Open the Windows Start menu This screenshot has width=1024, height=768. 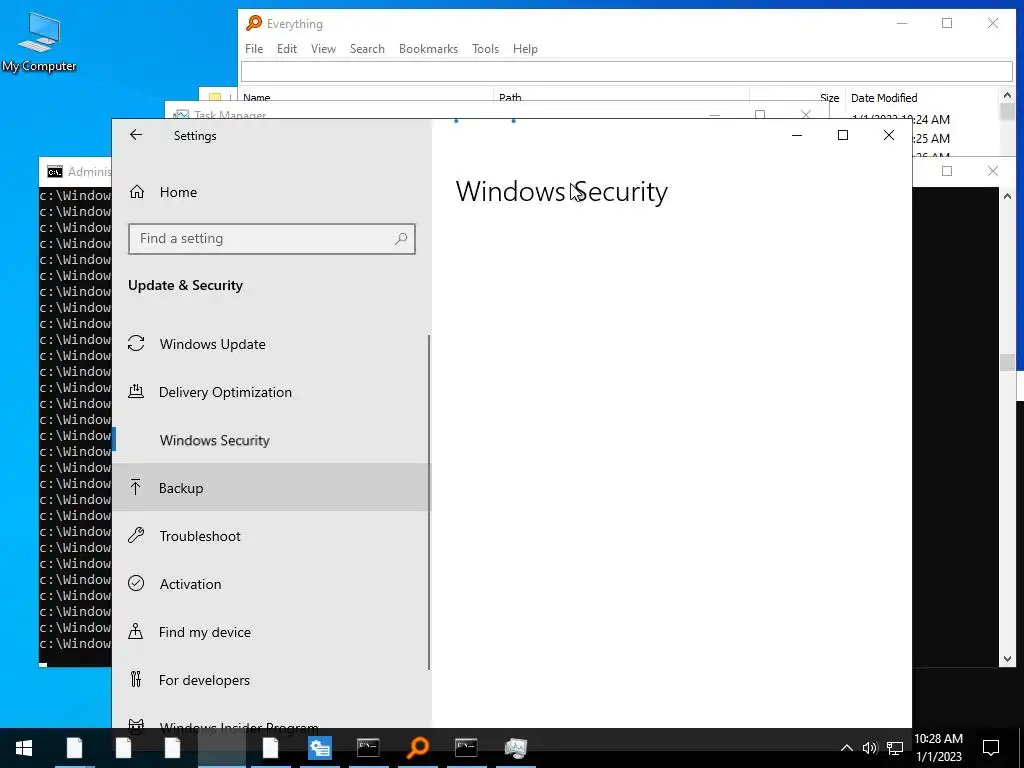tap(24, 748)
